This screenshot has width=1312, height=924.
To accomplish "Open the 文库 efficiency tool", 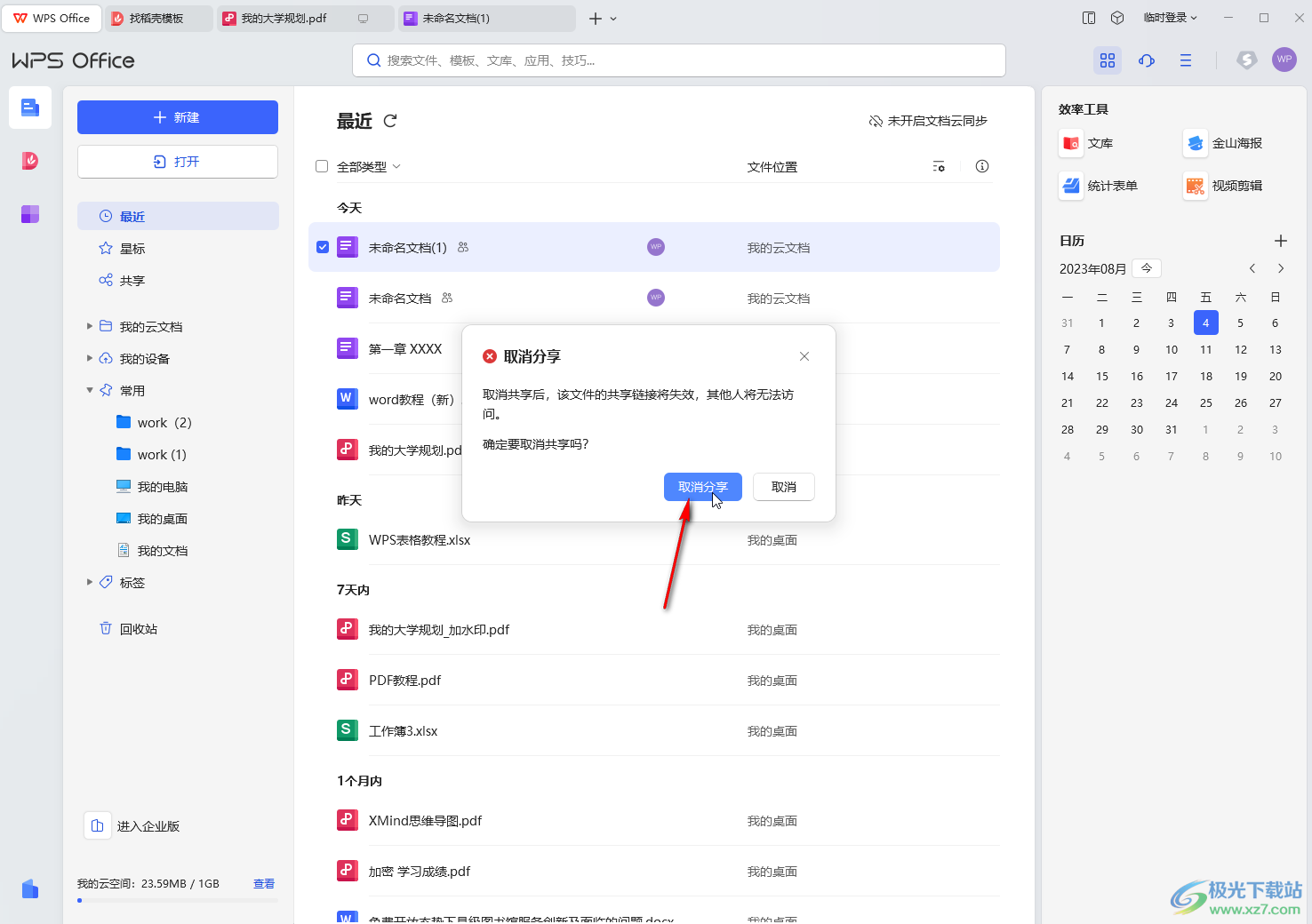I will (1086, 143).
